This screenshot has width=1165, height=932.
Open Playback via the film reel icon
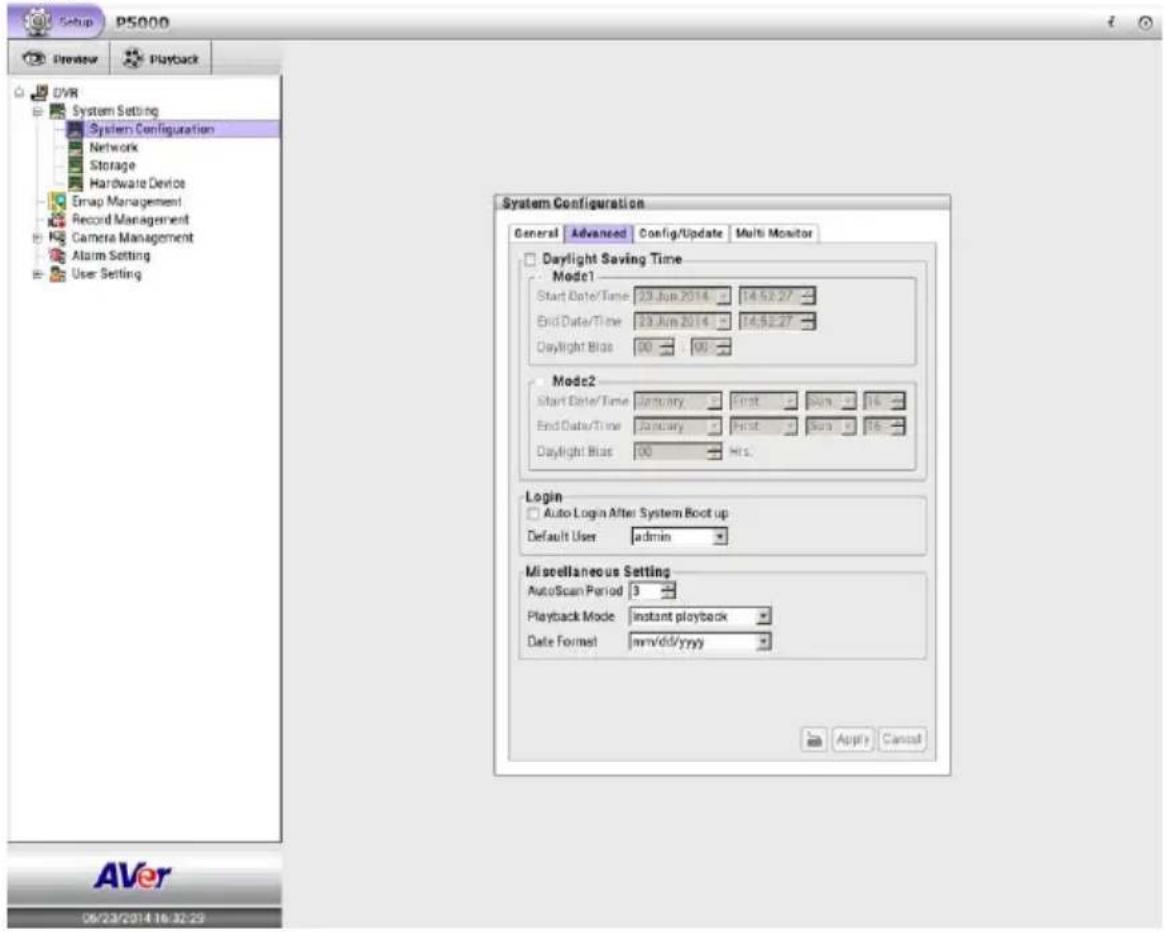click(133, 58)
